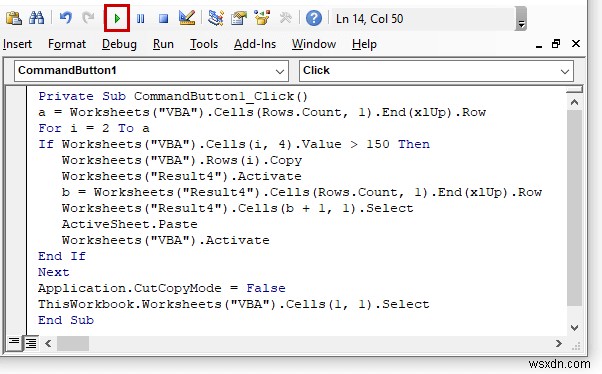Viewport: 602px width, 374px height.
Task: Open Find with the binoculars icon
Action: pyautogui.click(x=37, y=18)
